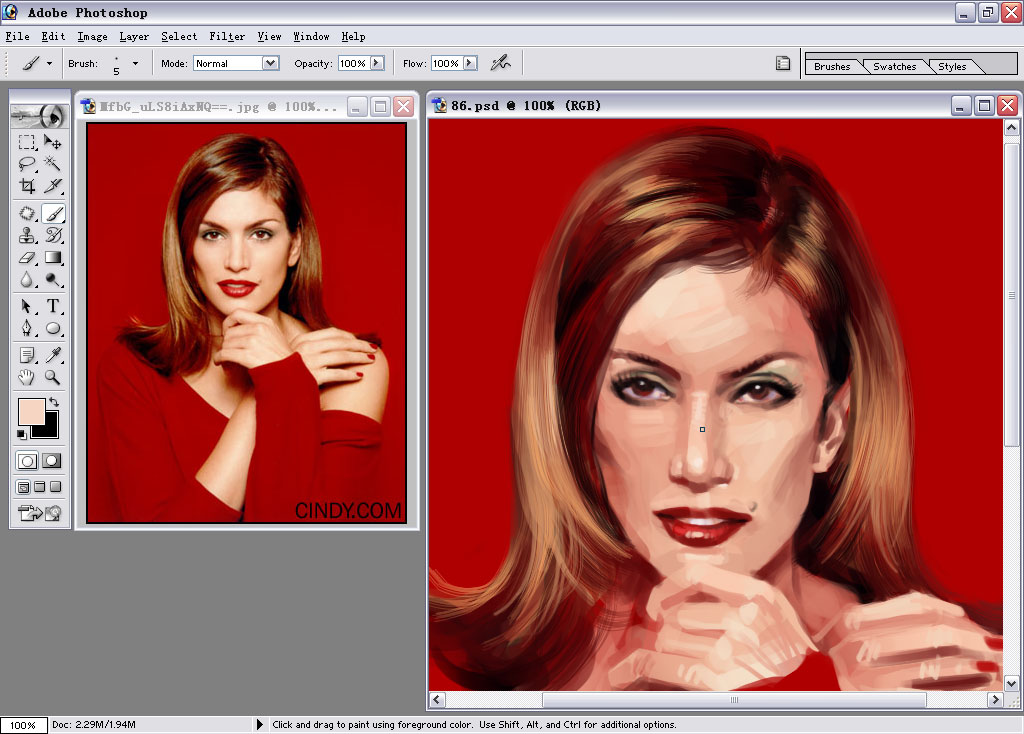Select the Move tool
The width and height of the screenshot is (1024, 734).
click(53, 142)
